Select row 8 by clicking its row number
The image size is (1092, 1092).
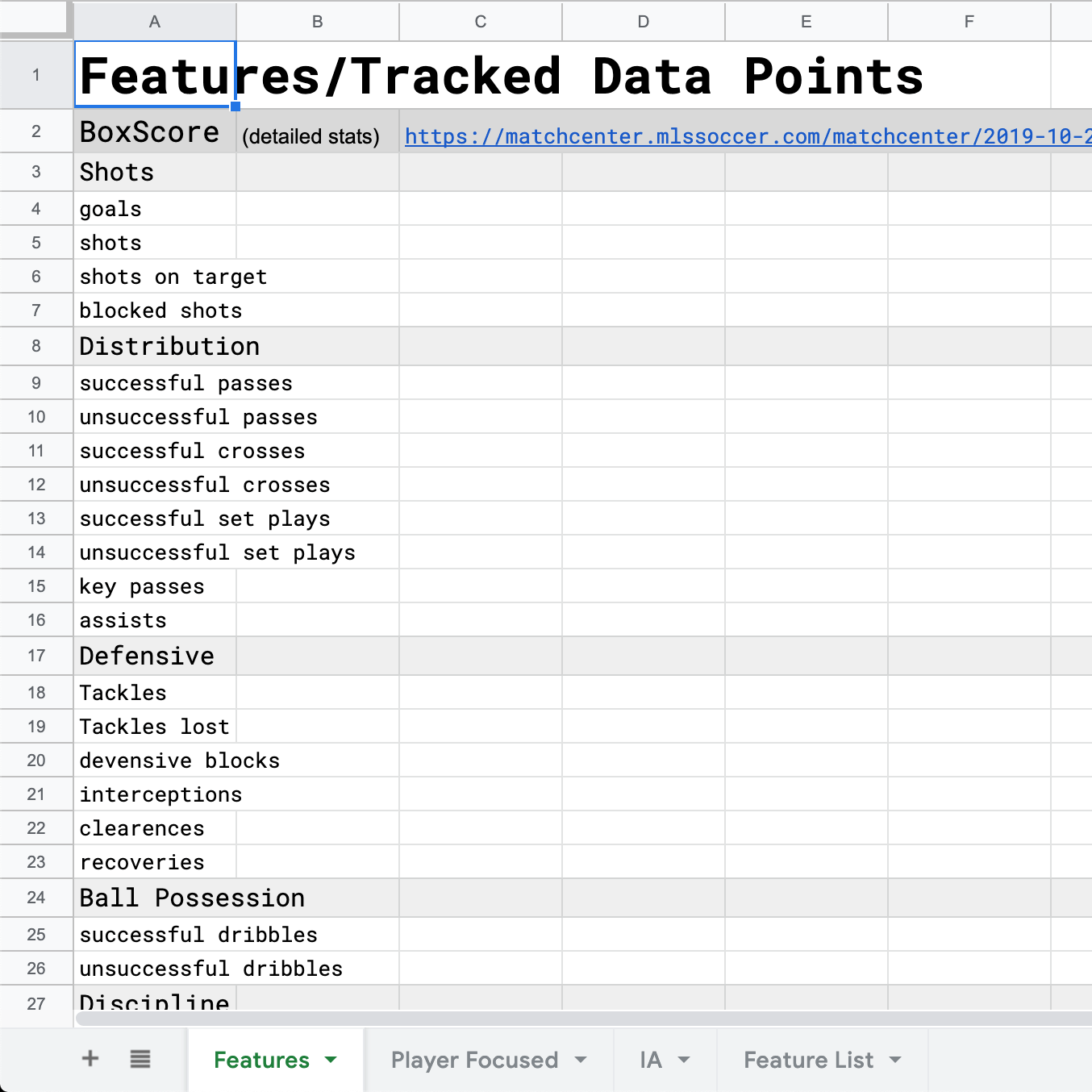coord(36,346)
